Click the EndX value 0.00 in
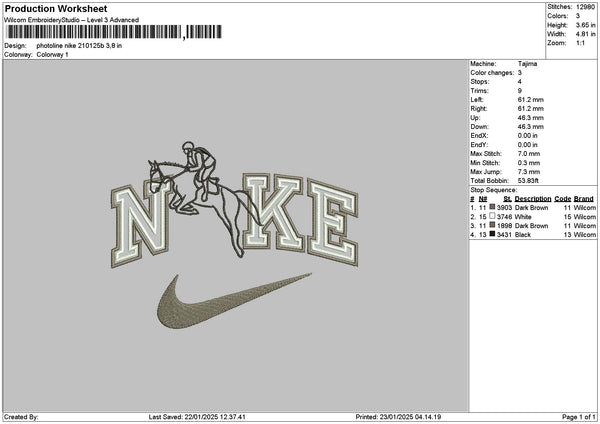Screen dimensions: 600x424 tap(528, 136)
